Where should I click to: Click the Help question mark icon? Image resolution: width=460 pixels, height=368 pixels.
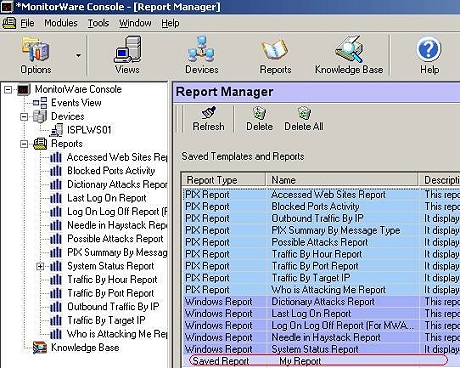tap(429, 50)
